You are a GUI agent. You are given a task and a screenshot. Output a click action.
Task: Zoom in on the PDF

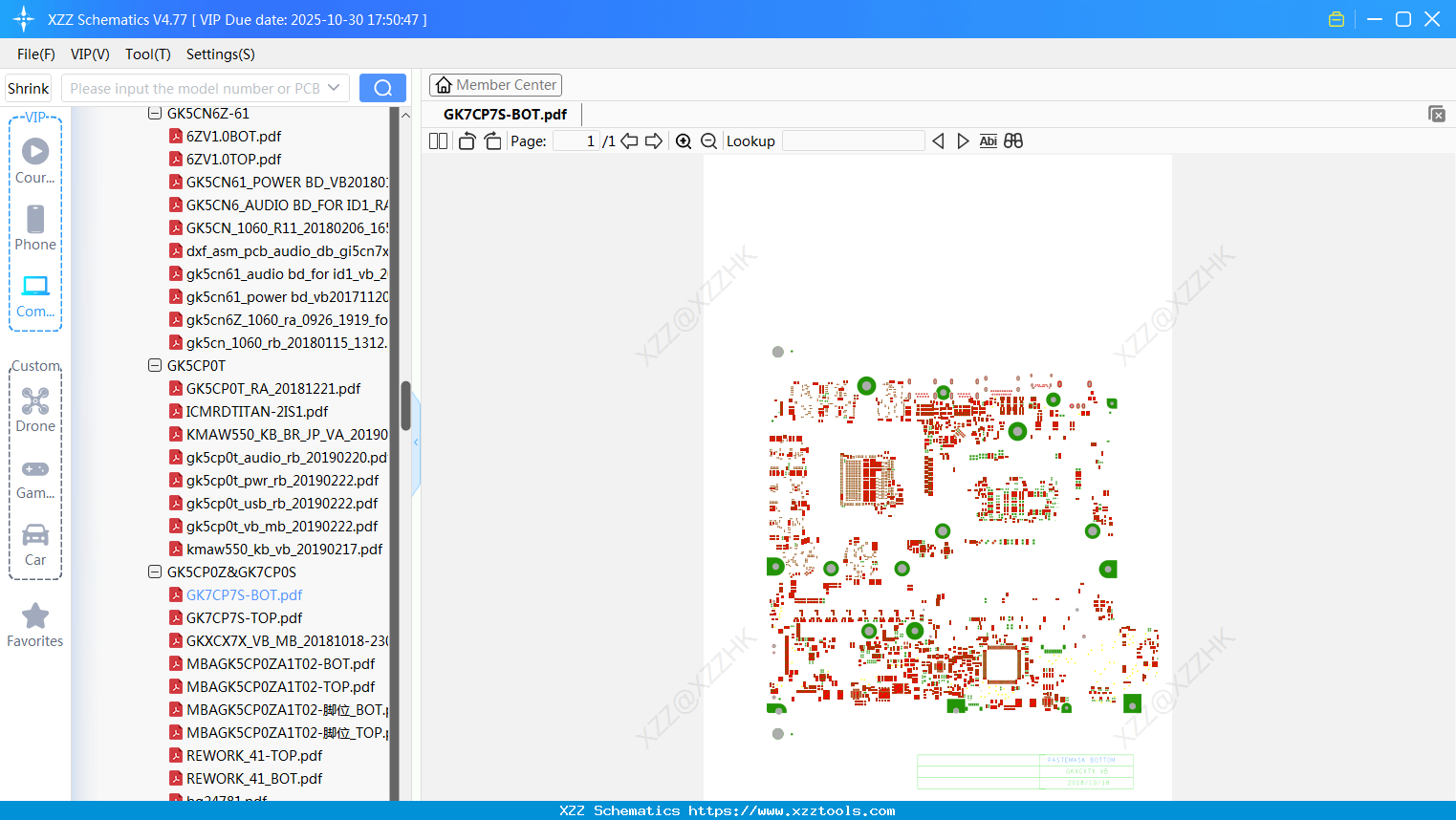coord(684,141)
